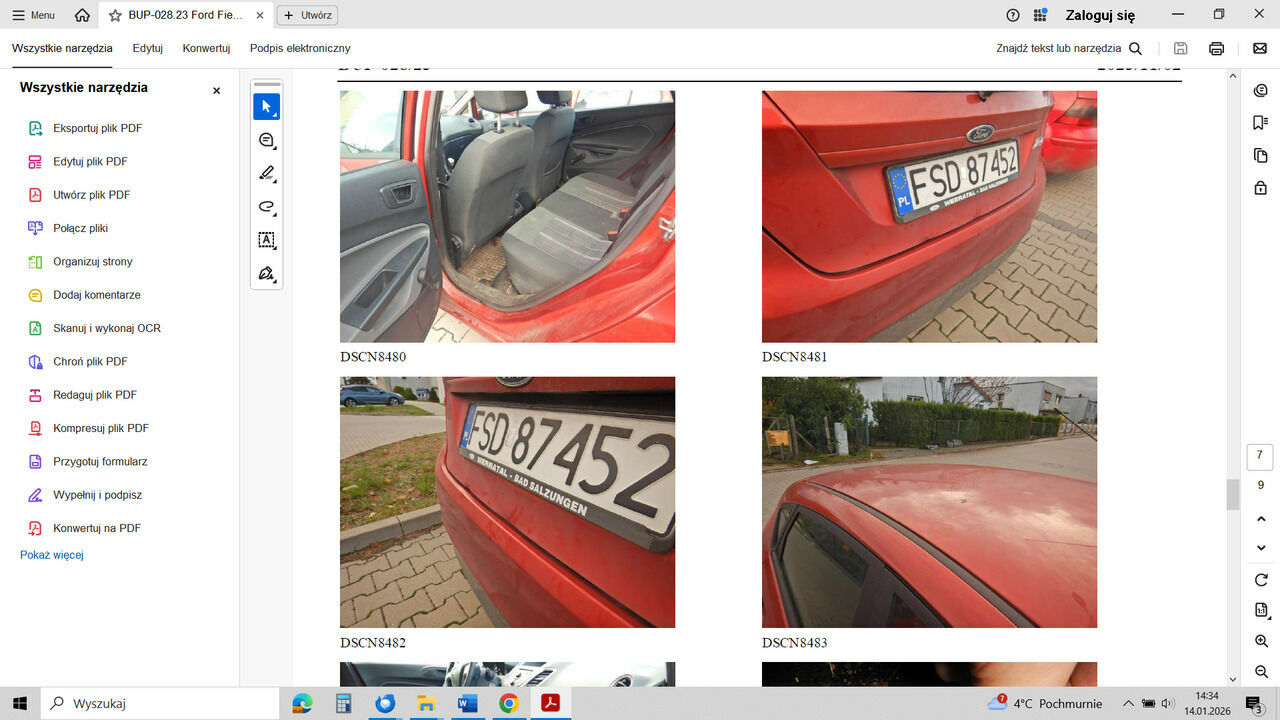Image resolution: width=1280 pixels, height=720 pixels.
Task: Click Zaloguj się to sign in
Action: [1100, 15]
